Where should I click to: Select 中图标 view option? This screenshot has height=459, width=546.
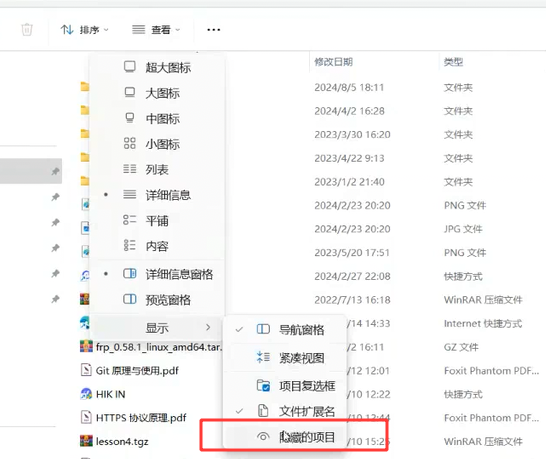click(x=157, y=119)
